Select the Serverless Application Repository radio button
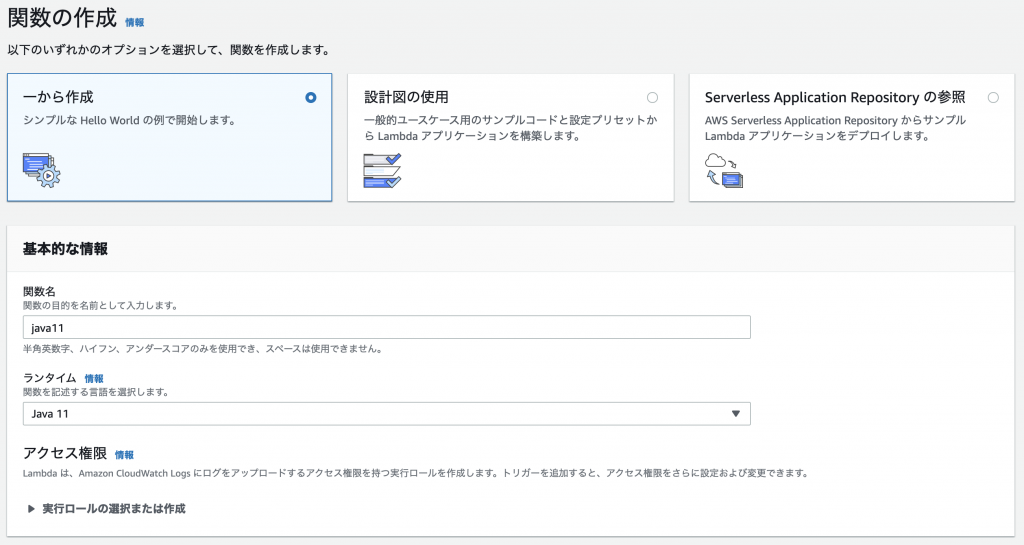Screen dimensions: 1024x545 tap(993, 97)
